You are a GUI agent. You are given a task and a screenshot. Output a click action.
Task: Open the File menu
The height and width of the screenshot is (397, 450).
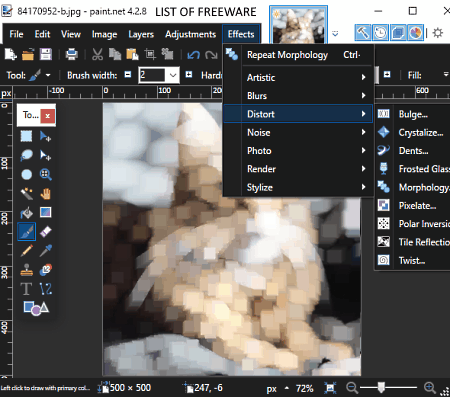click(x=16, y=34)
